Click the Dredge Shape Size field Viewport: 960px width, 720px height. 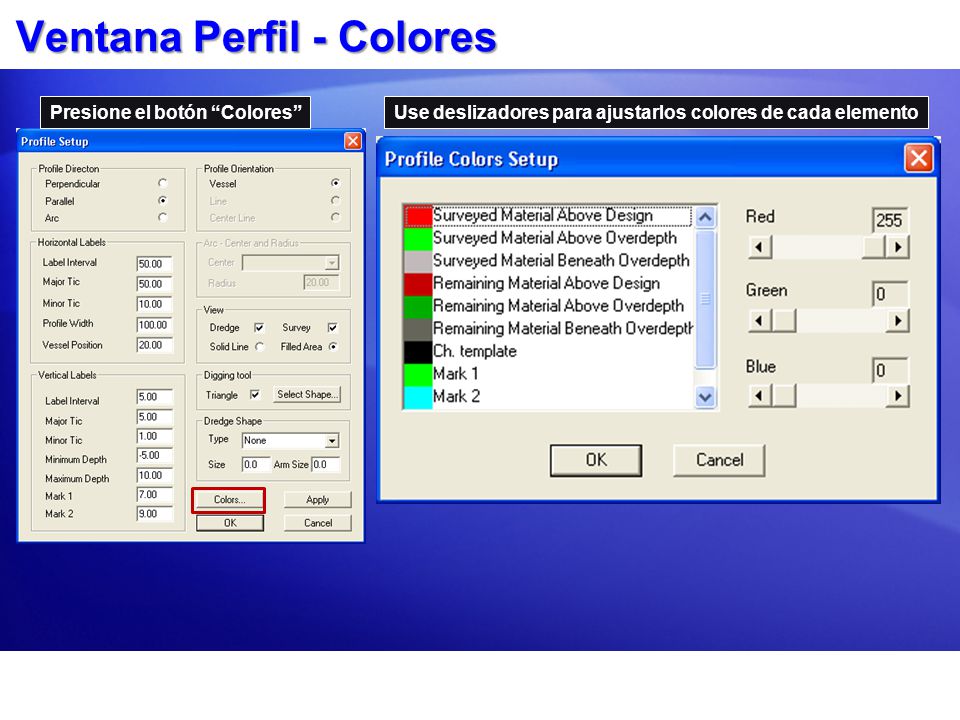[256, 465]
